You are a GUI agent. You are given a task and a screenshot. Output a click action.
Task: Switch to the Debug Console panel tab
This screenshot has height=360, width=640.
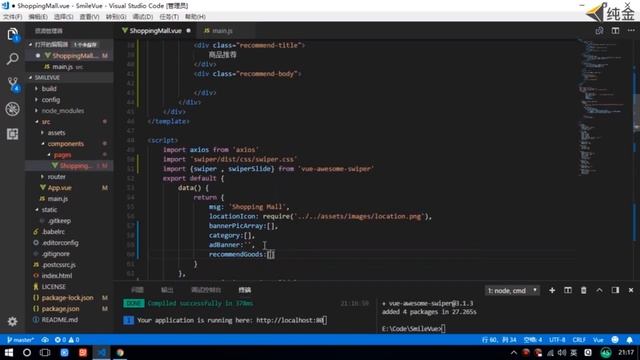(206, 290)
